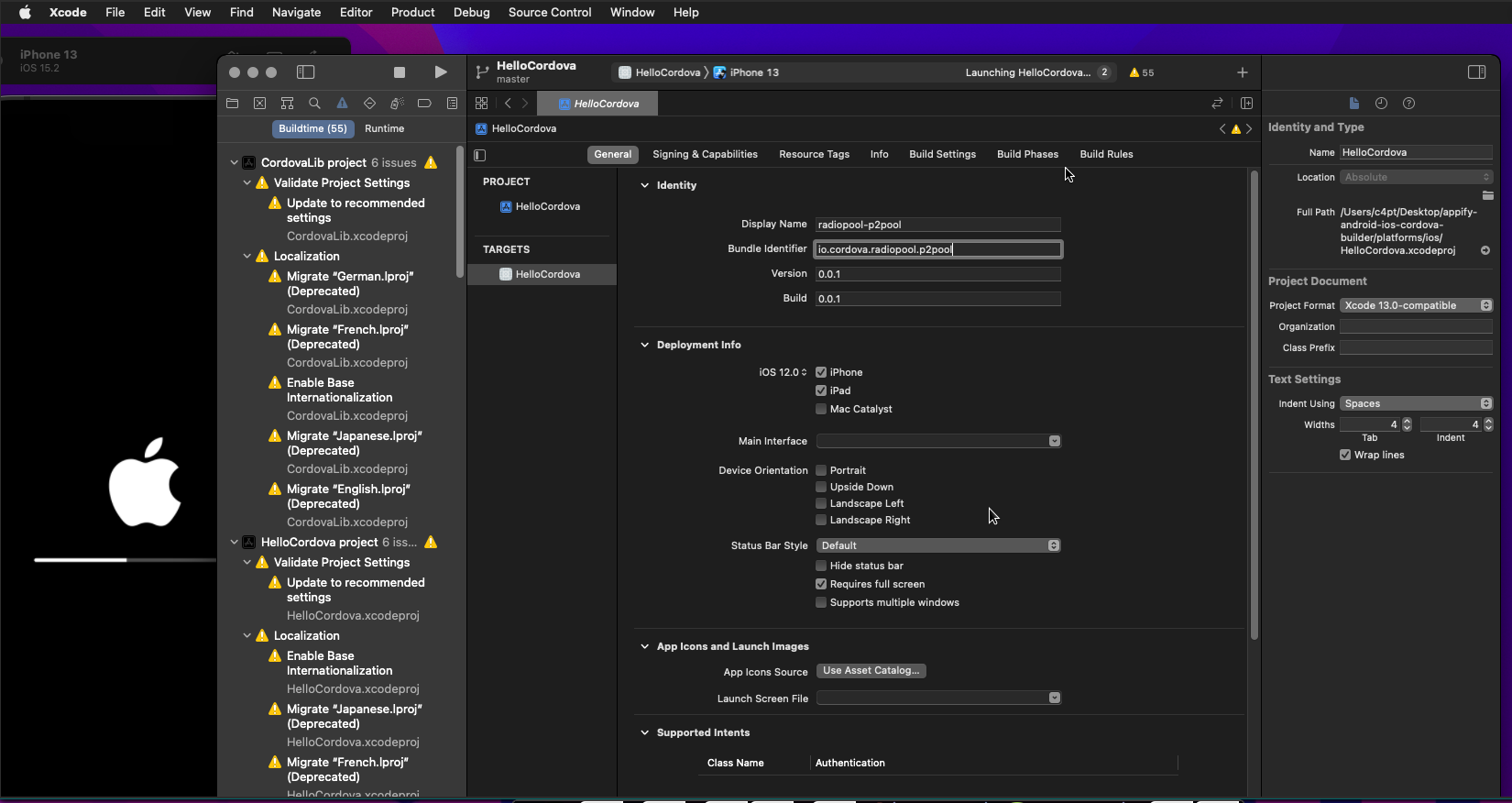Stop the running HelloCordova build
The height and width of the screenshot is (803, 1512).
click(400, 72)
